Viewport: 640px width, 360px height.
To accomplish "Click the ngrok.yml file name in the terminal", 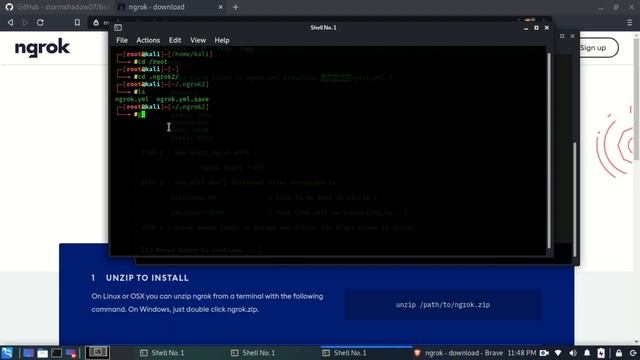I will 132,99.
